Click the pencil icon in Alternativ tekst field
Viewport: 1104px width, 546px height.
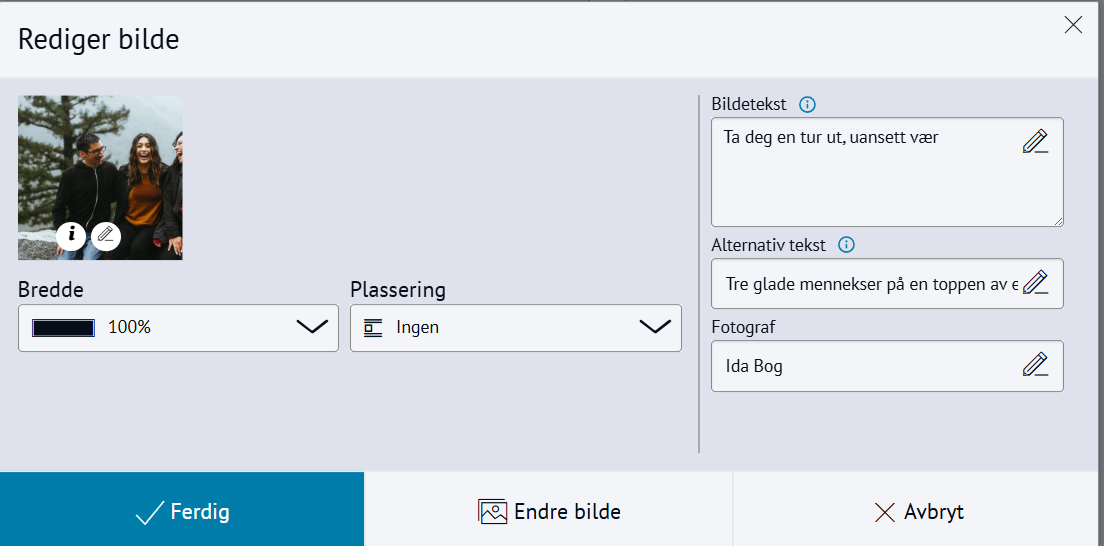point(1035,283)
